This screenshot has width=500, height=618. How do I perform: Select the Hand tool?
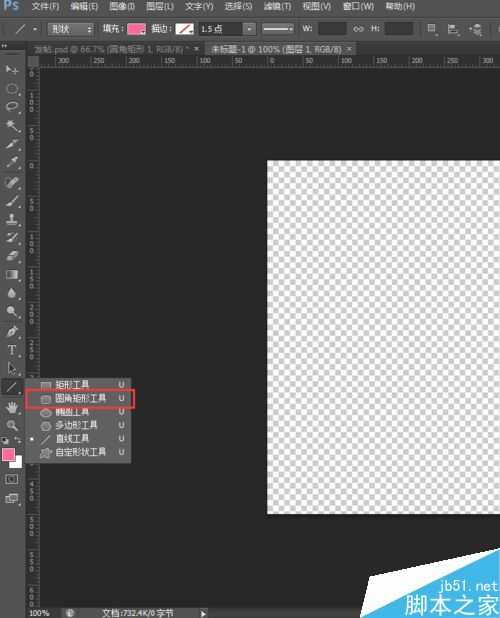pos(12,407)
